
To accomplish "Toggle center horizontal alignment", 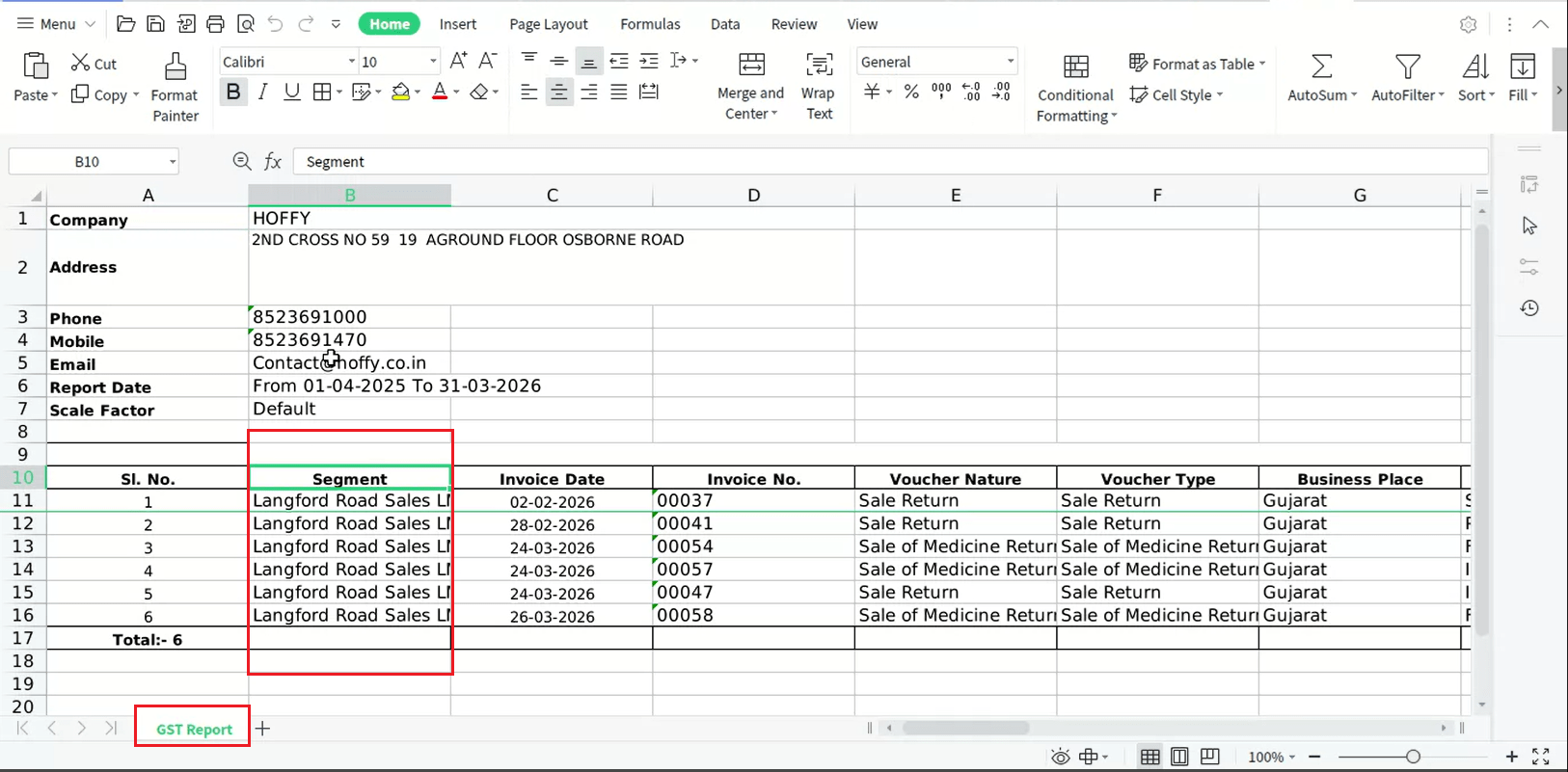I will tap(559, 92).
